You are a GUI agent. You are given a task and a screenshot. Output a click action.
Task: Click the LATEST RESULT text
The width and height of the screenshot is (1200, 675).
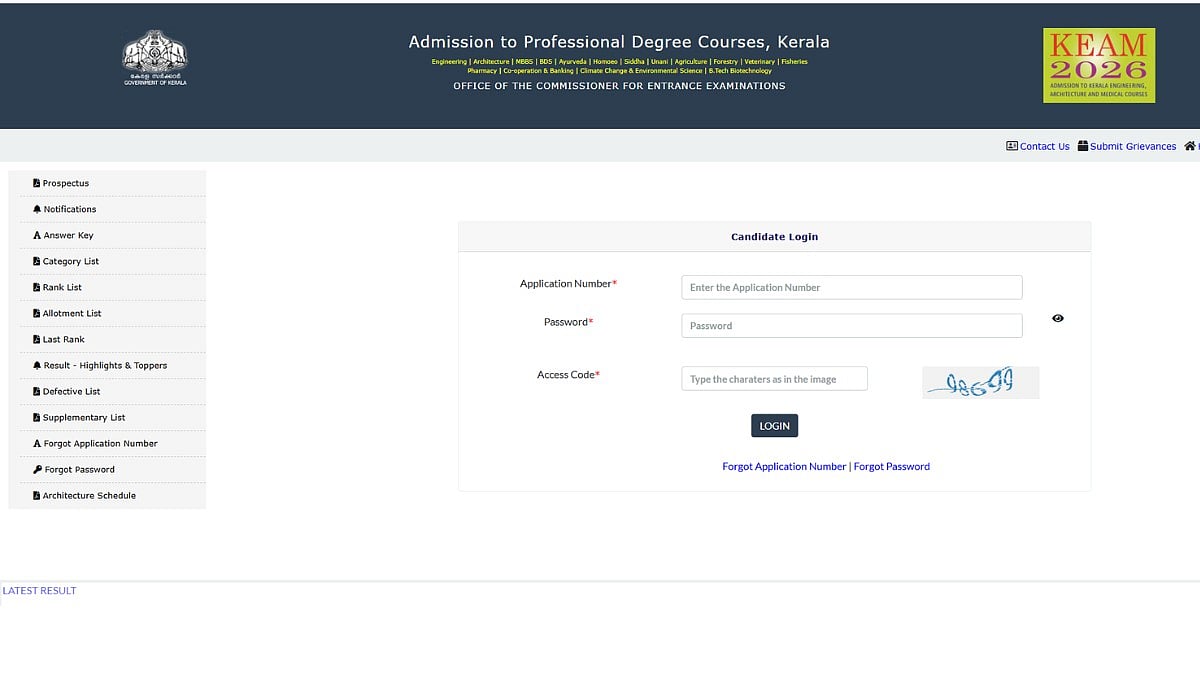(x=40, y=591)
